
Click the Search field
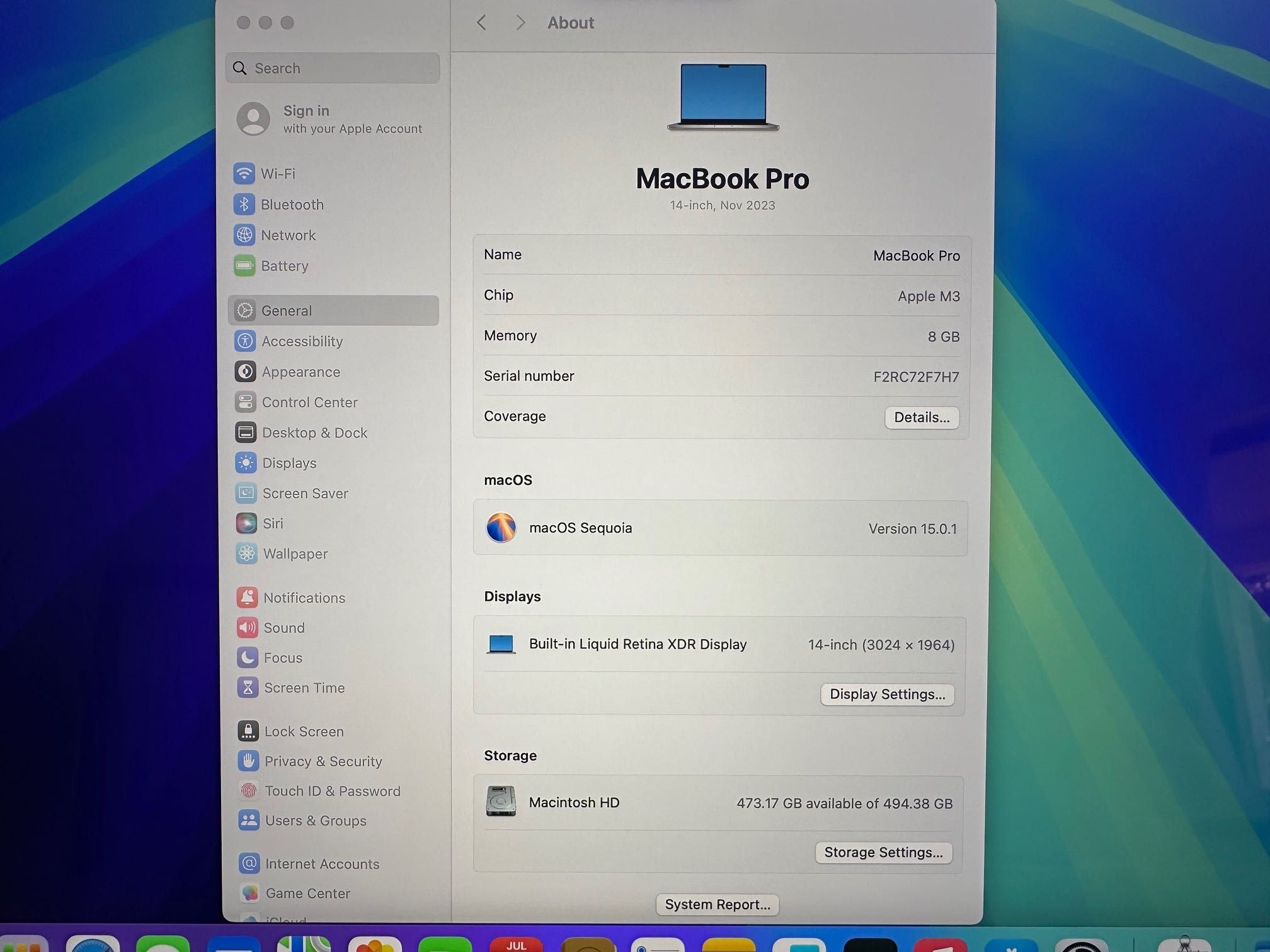(333, 68)
